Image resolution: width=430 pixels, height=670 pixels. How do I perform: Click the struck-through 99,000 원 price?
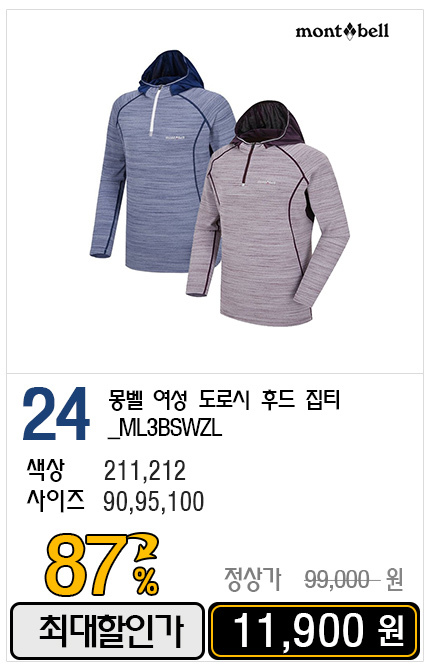click(353, 580)
